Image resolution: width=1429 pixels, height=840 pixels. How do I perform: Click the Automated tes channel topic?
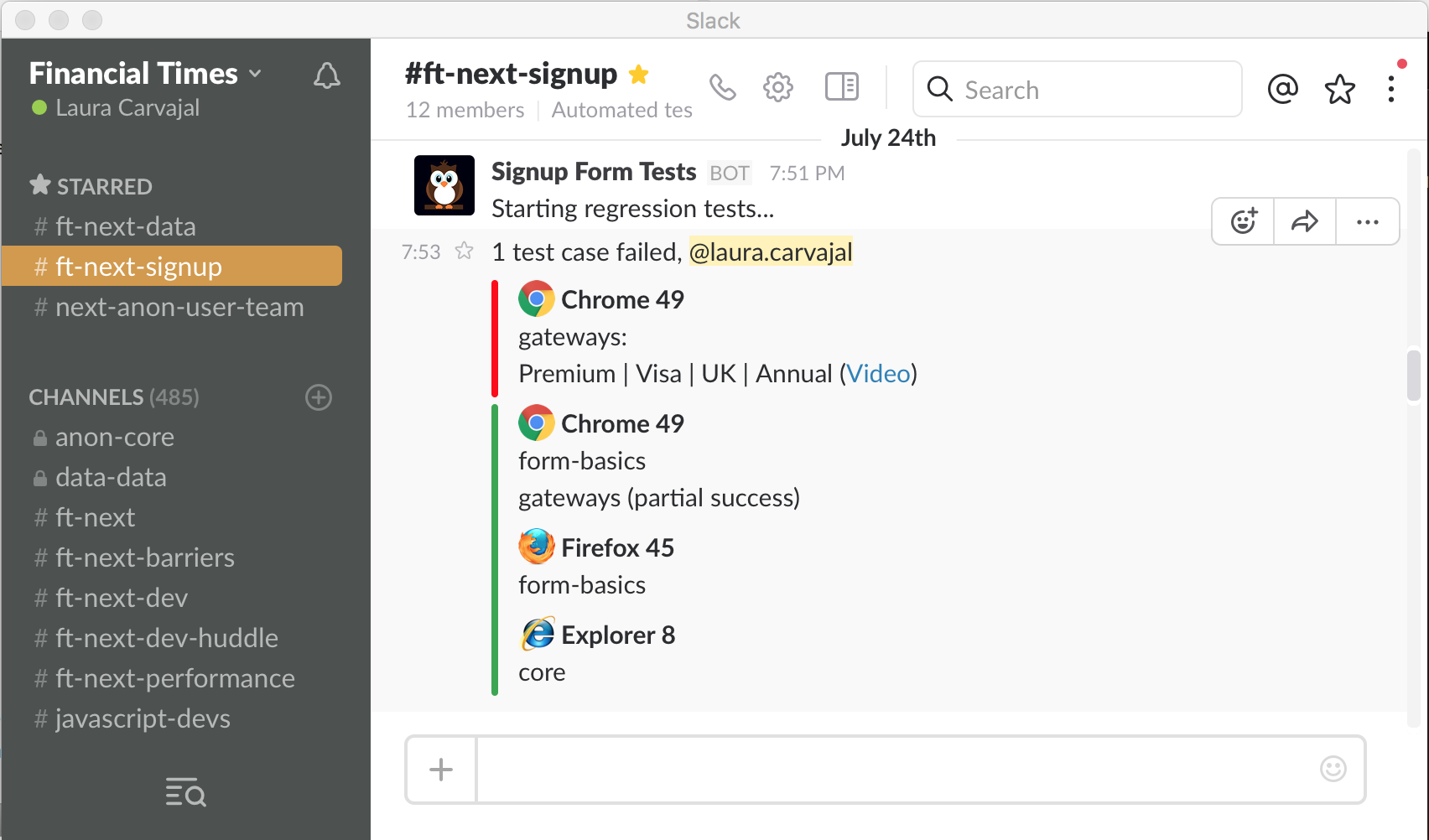[622, 110]
